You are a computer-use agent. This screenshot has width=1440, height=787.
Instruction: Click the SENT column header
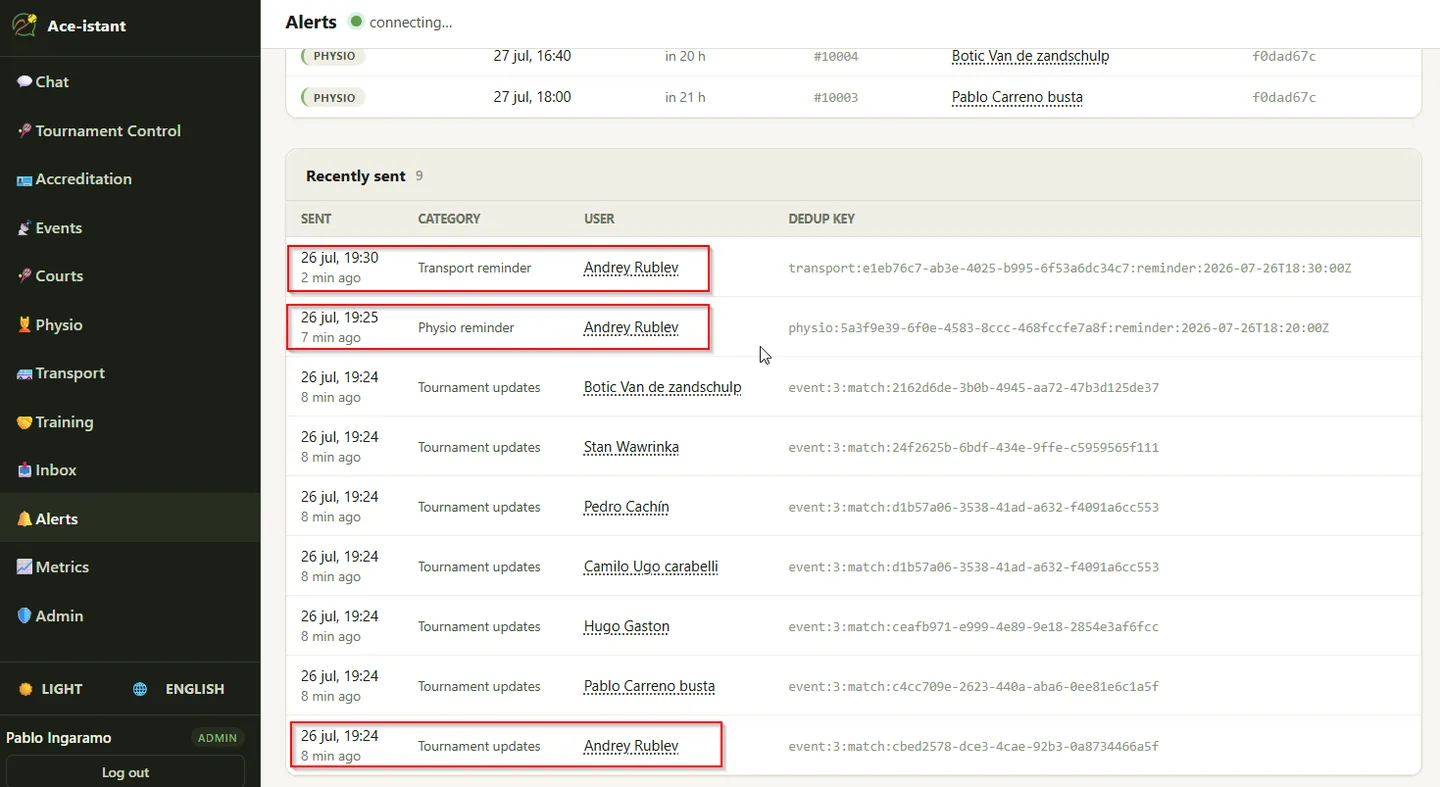[316, 218]
